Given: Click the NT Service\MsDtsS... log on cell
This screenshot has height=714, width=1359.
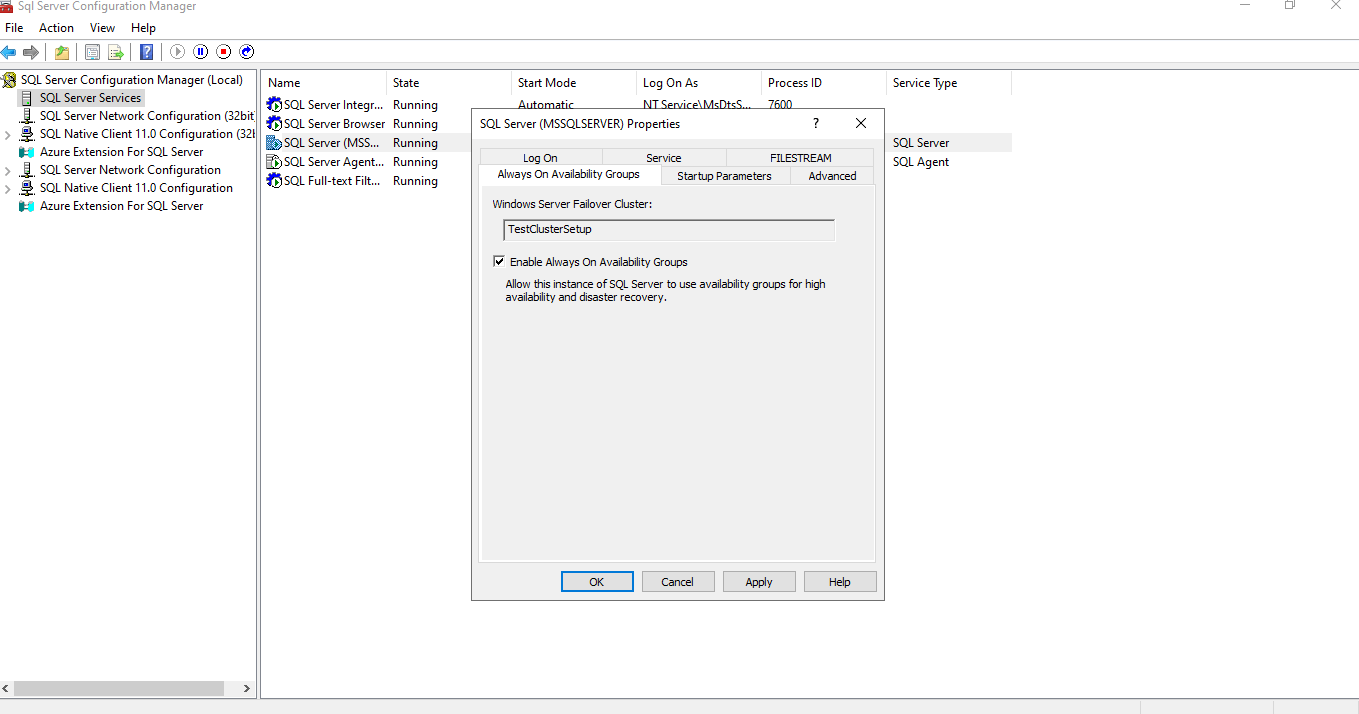Looking at the screenshot, I should coord(697,105).
